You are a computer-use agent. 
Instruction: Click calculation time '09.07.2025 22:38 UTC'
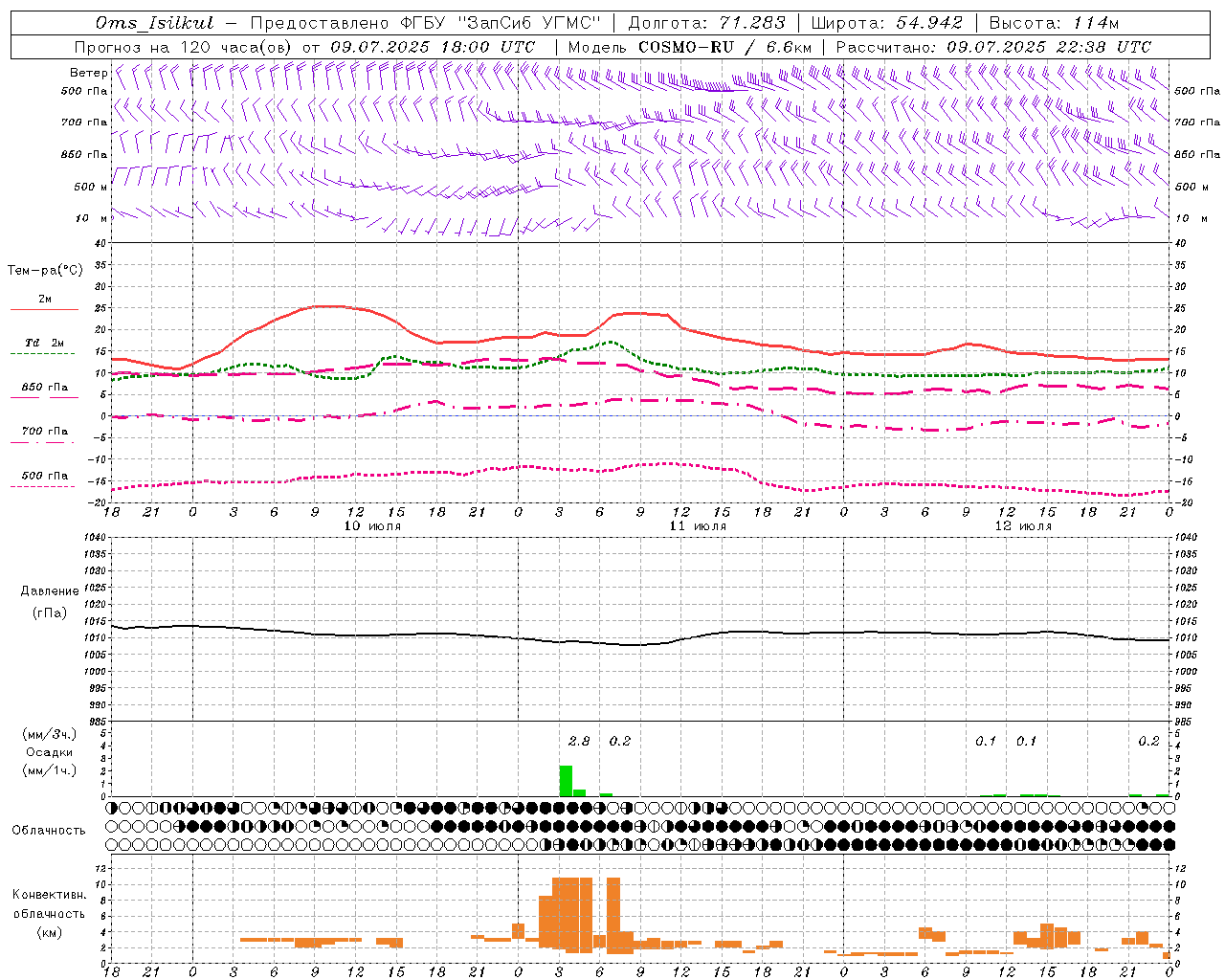click(x=1048, y=47)
